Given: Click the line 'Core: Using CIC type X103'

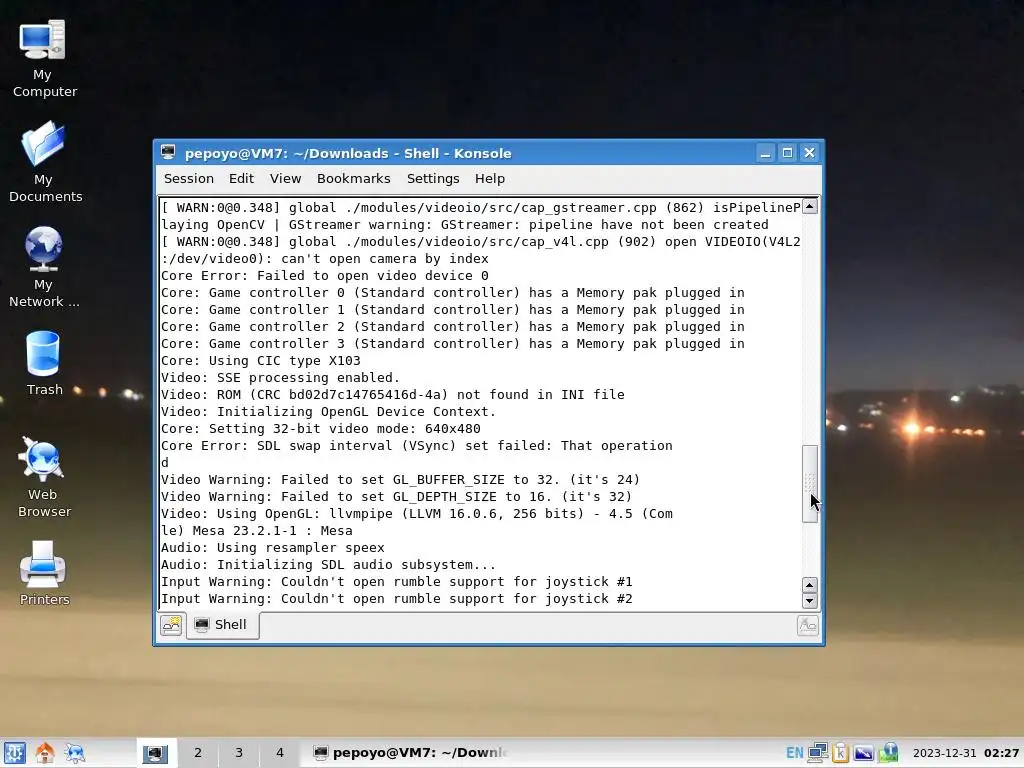Looking at the screenshot, I should [x=261, y=360].
